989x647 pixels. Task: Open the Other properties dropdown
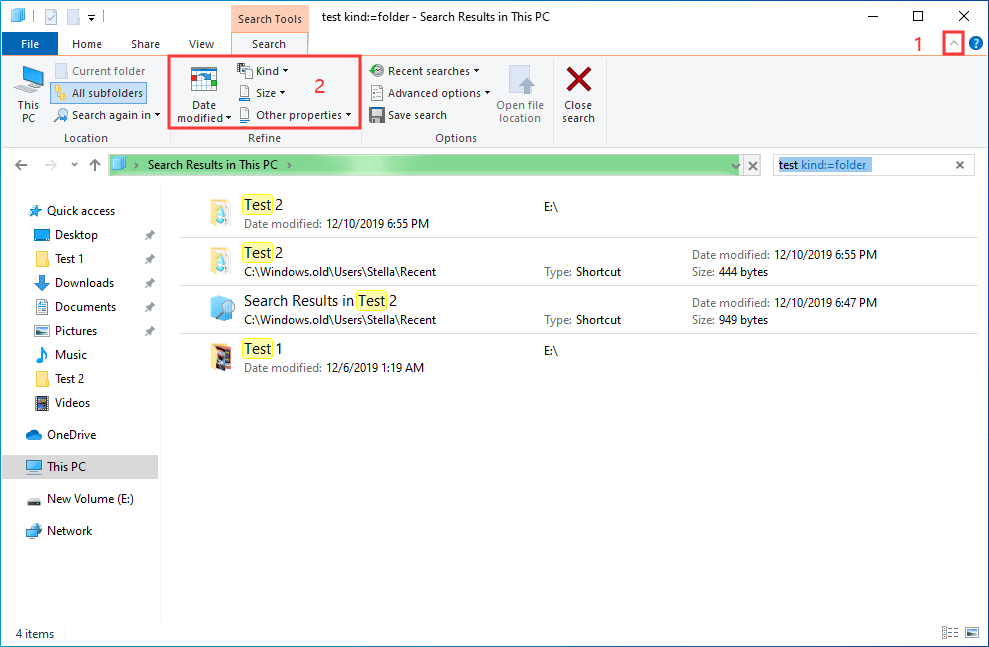point(297,115)
